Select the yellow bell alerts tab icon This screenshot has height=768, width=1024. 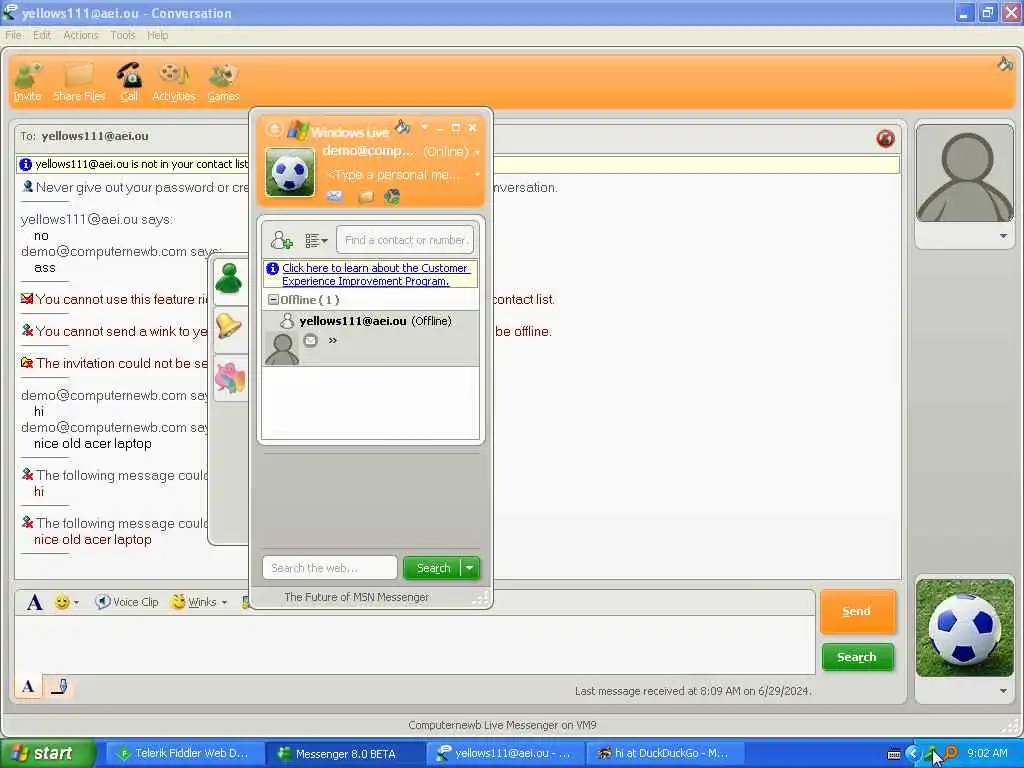(x=229, y=326)
